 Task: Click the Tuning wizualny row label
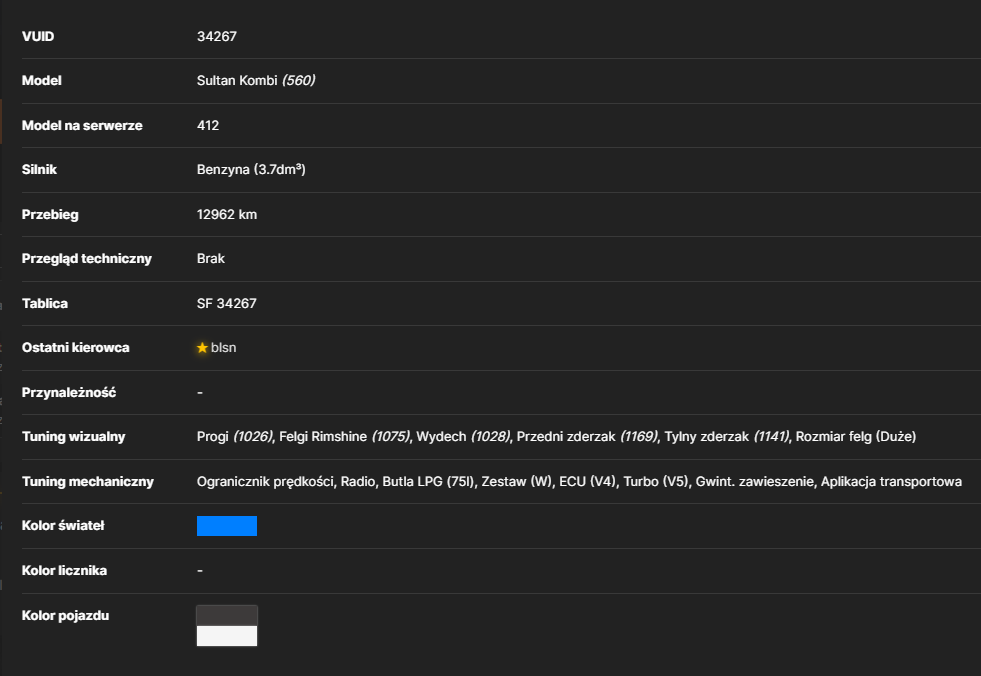pyautogui.click(x=73, y=437)
